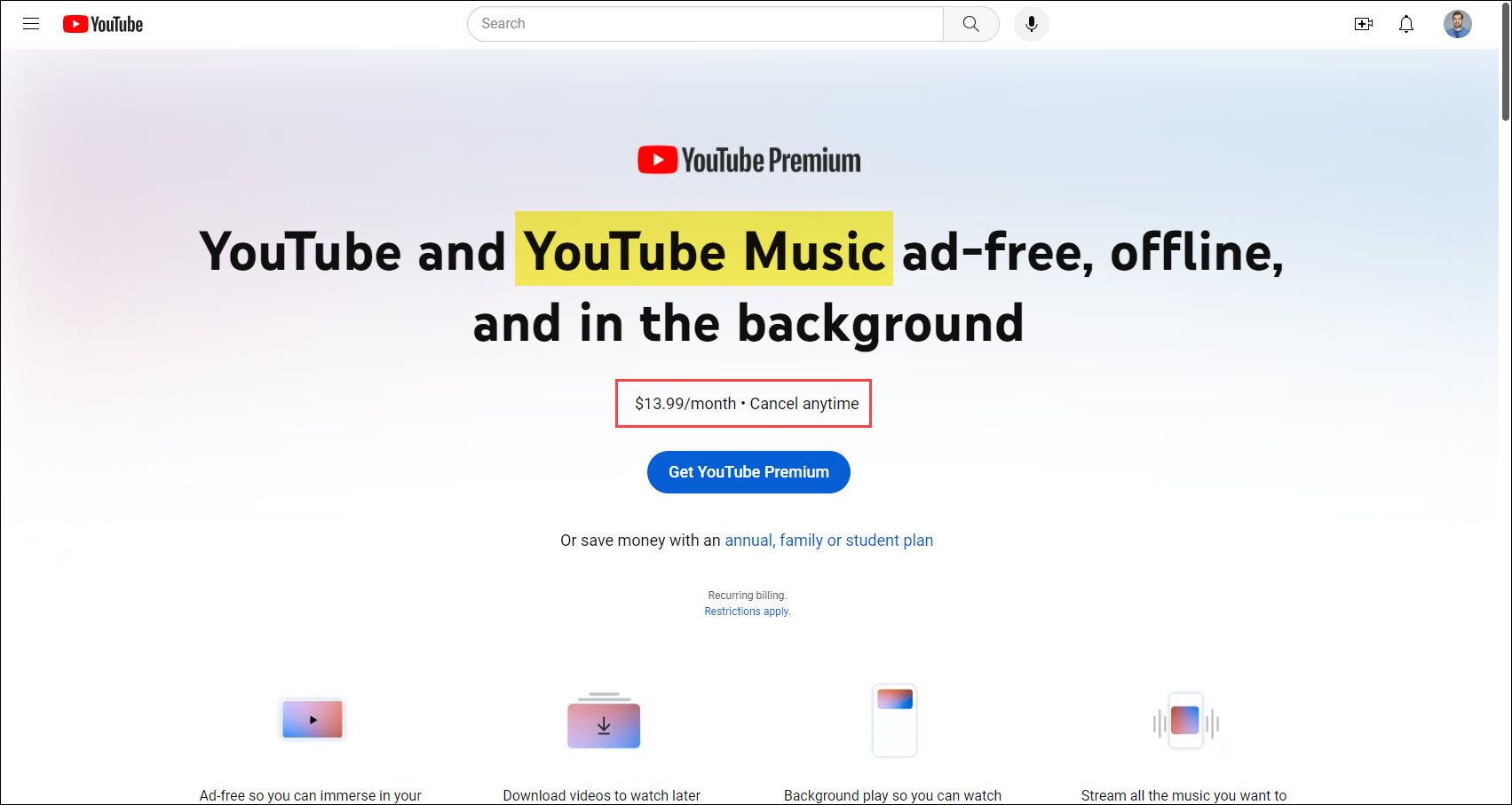The image size is (1512, 805).
Task: Click the search magnifier button
Action: [x=971, y=24]
